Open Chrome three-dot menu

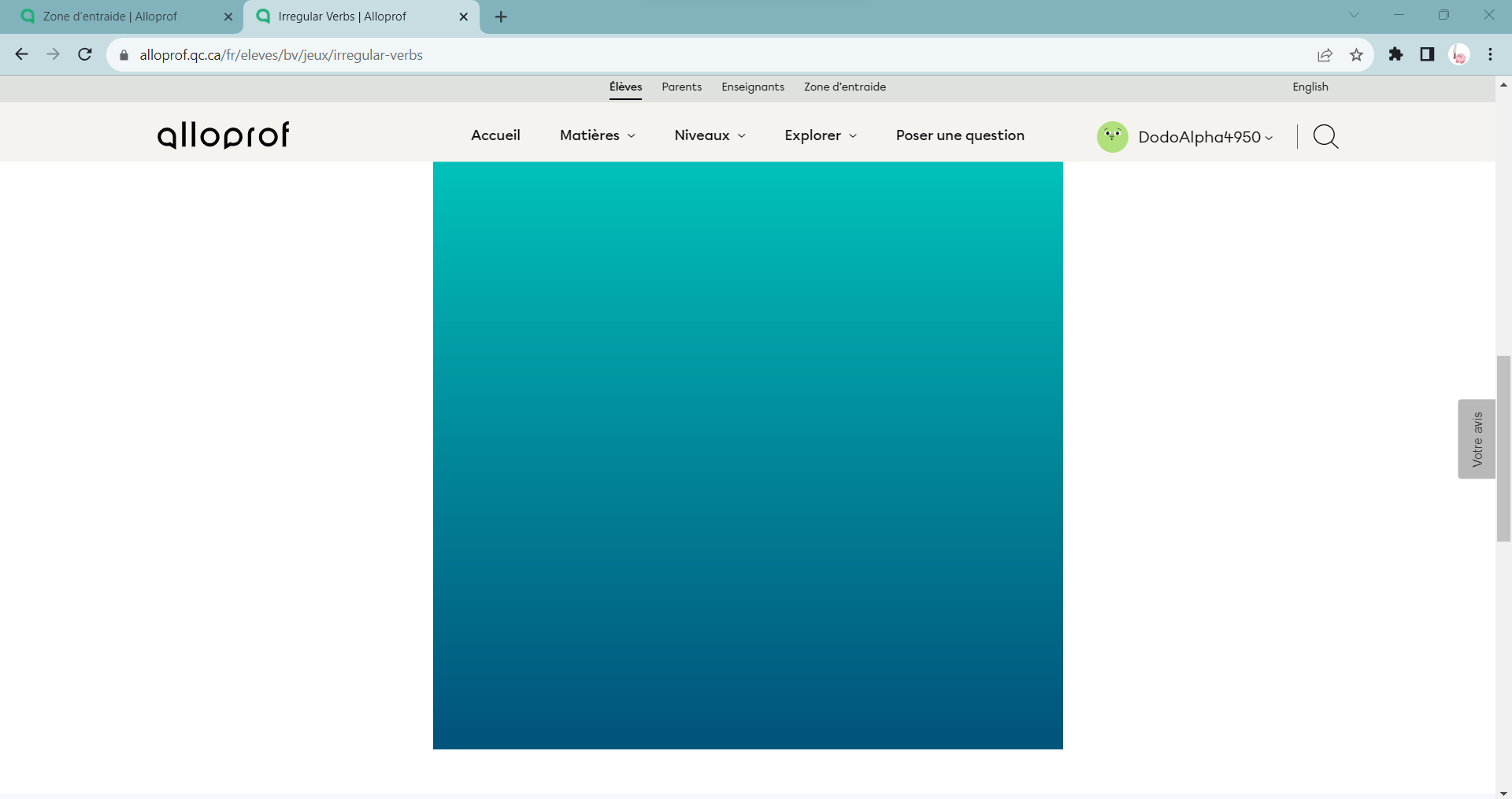1490,54
